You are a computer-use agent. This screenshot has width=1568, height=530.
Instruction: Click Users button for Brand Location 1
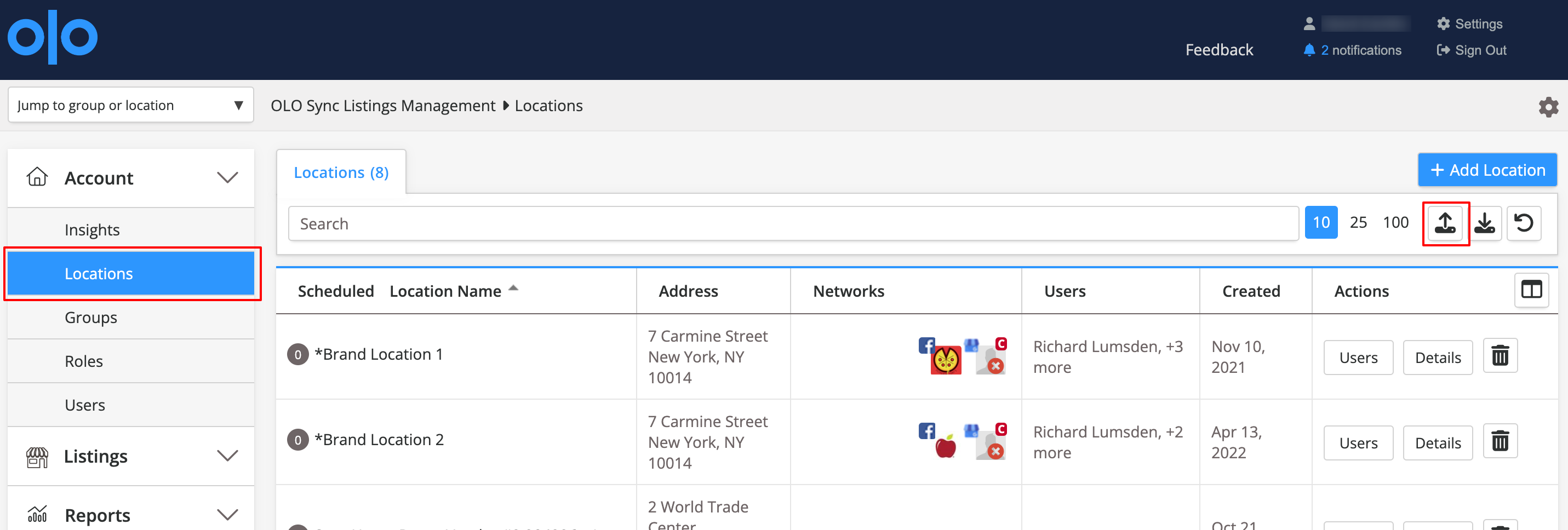tap(1358, 358)
